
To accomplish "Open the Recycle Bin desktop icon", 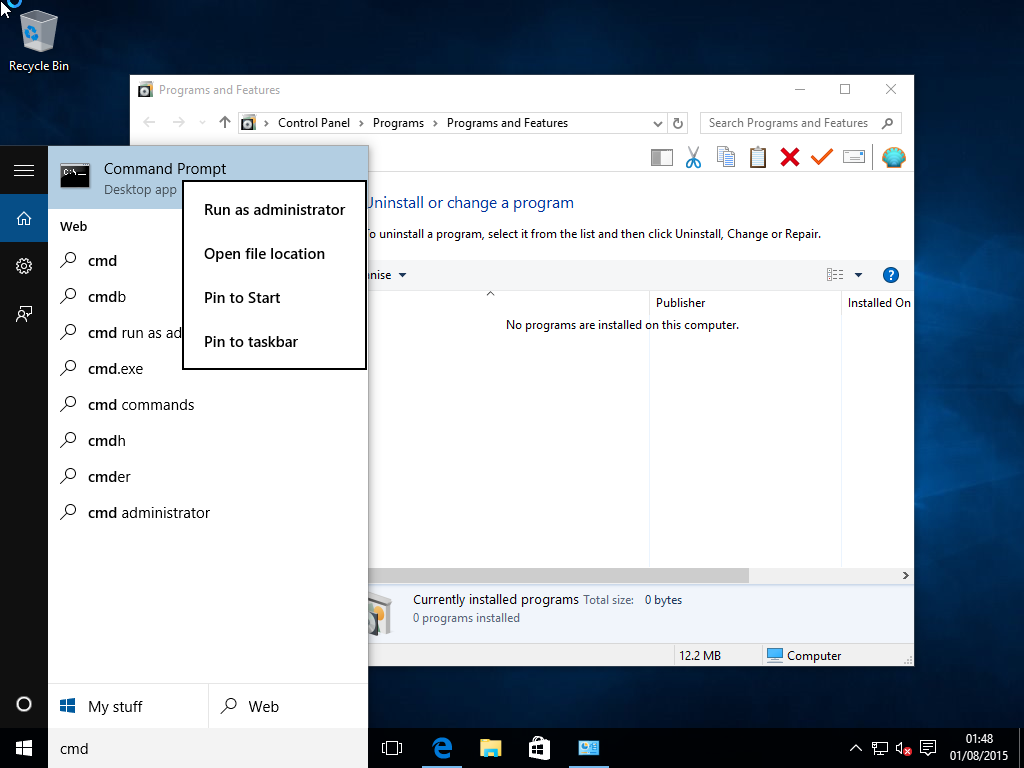I will [x=39, y=40].
